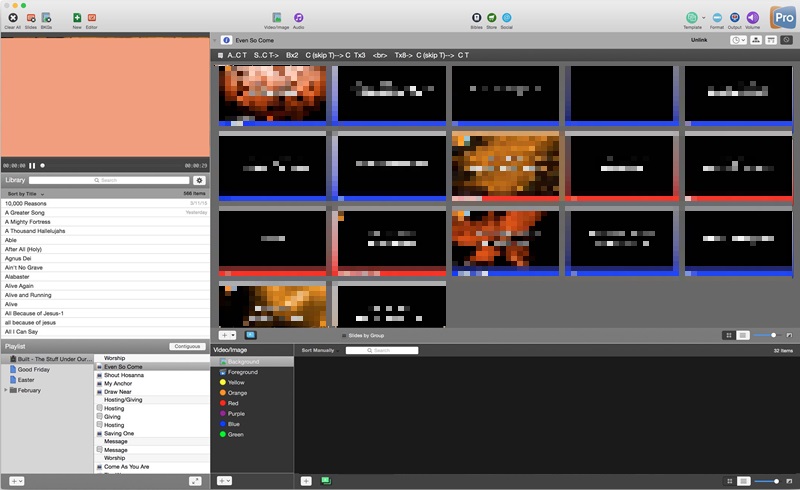Click the expand icon right of media size slider

coord(789,481)
